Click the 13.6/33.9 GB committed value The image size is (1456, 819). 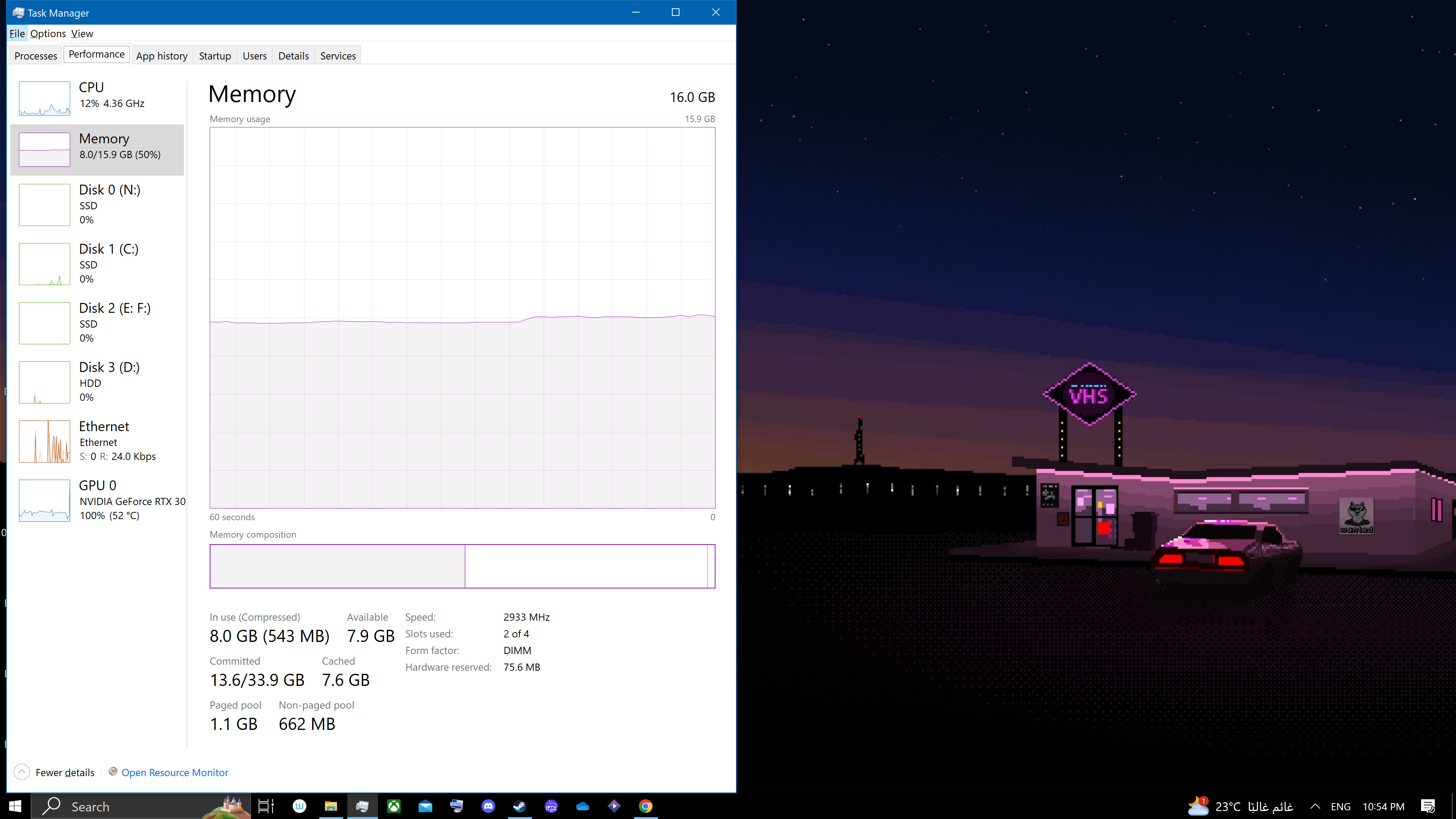[x=257, y=680]
